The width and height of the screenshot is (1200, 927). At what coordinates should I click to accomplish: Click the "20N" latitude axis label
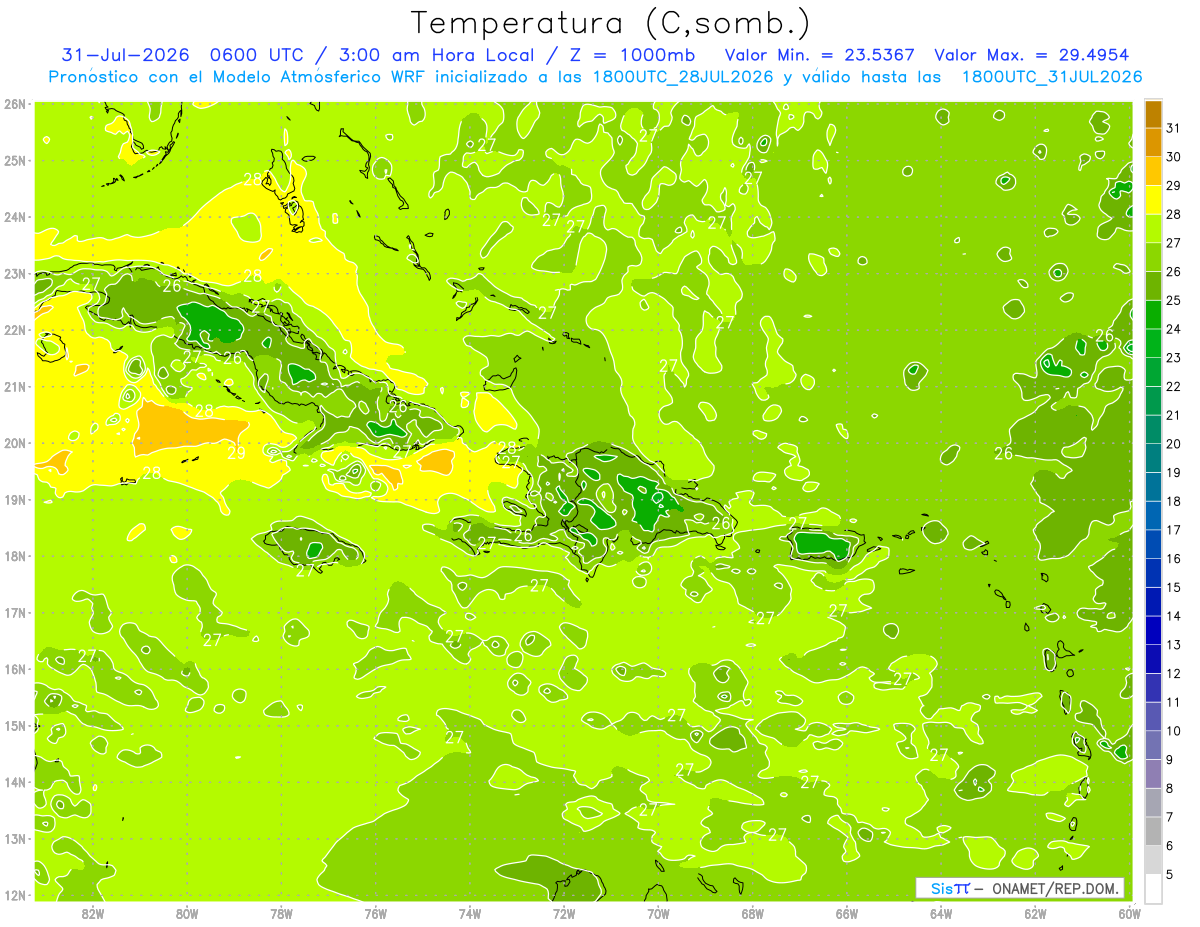click(14, 443)
